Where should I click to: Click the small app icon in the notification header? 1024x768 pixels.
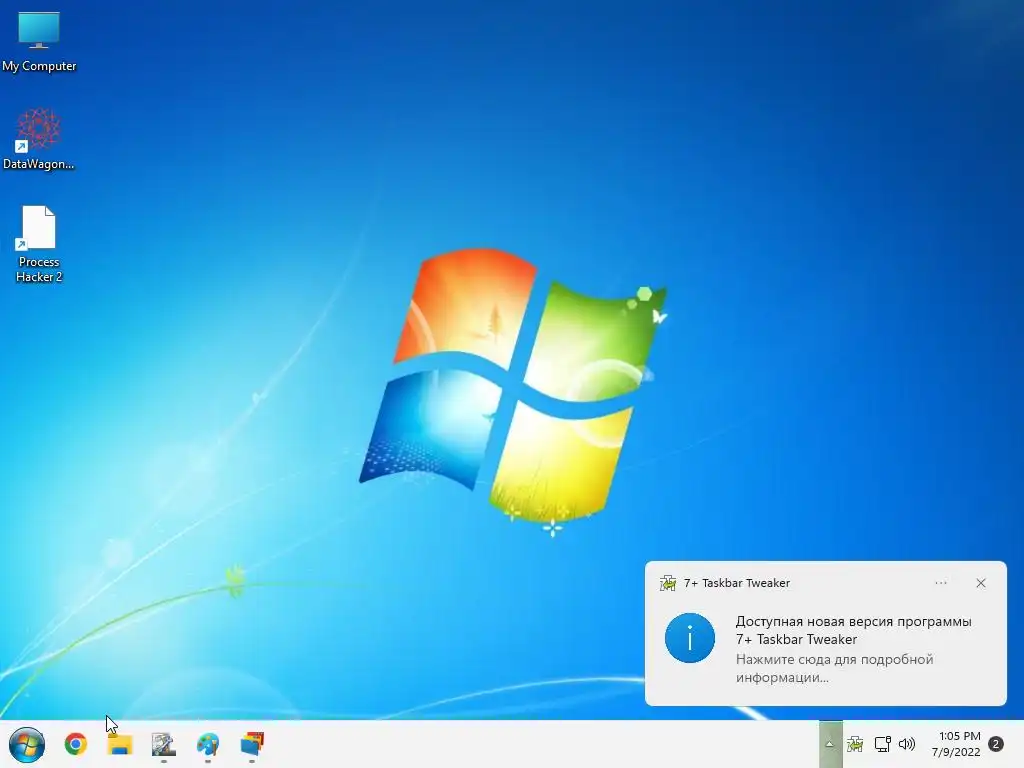coord(668,583)
